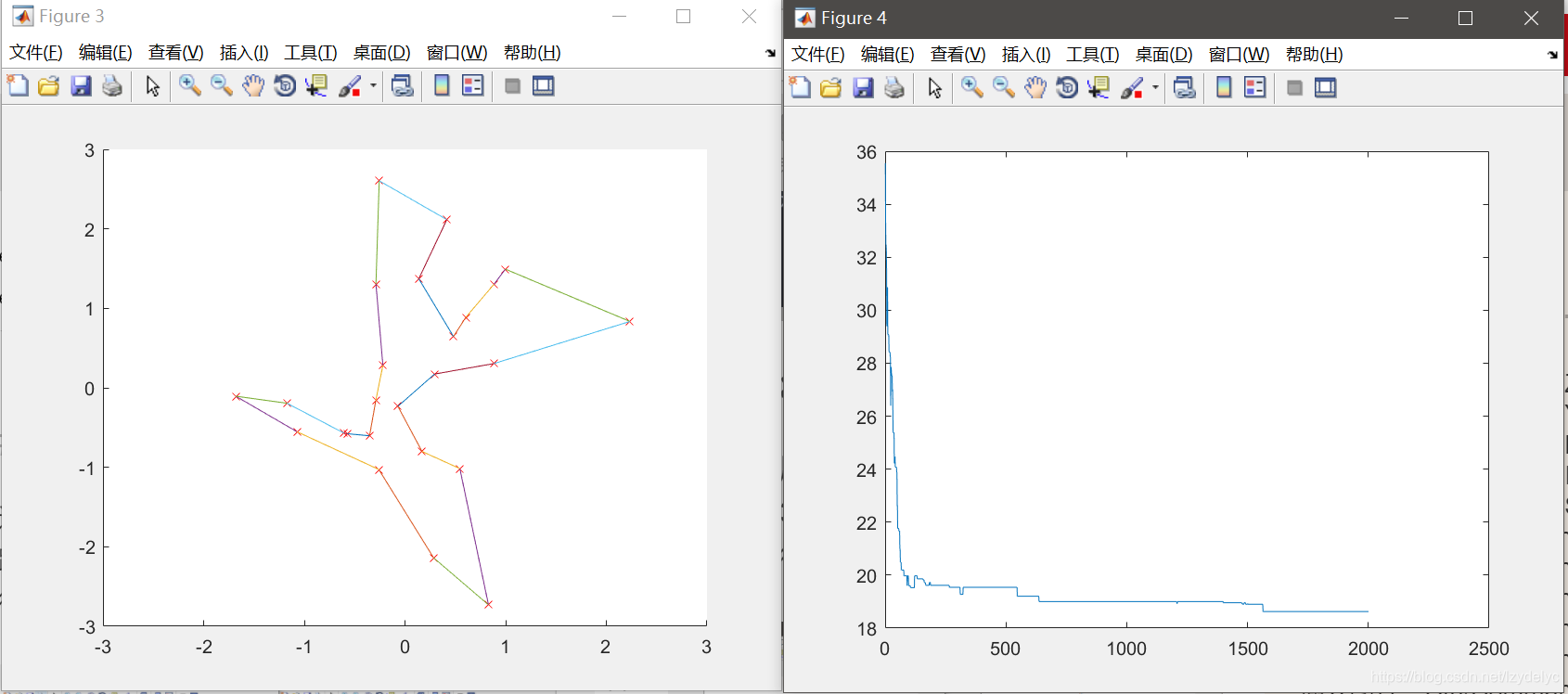Open 查看(V) menu in Figure 3
The width and height of the screenshot is (1568, 694).
[x=176, y=53]
